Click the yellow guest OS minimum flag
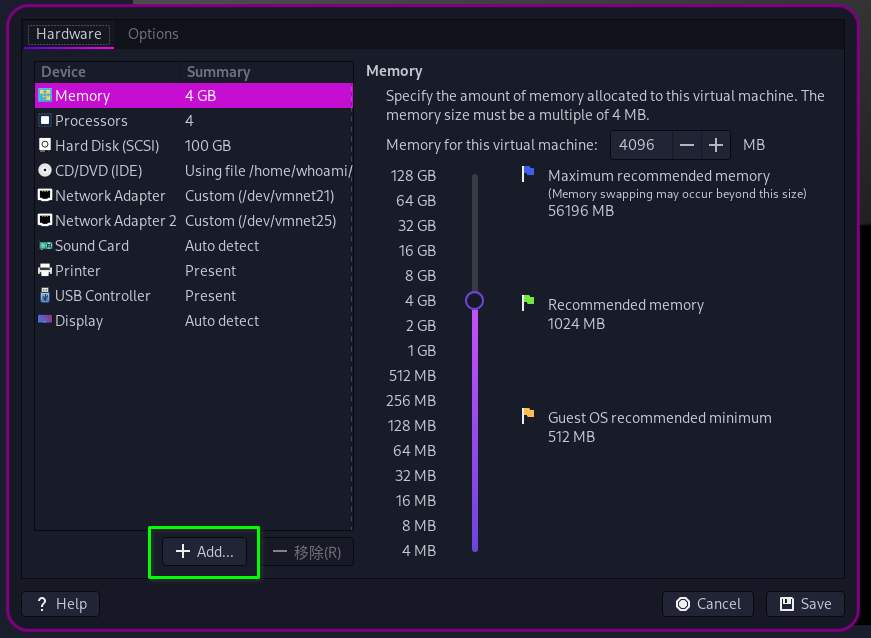The image size is (871, 638). [x=528, y=414]
